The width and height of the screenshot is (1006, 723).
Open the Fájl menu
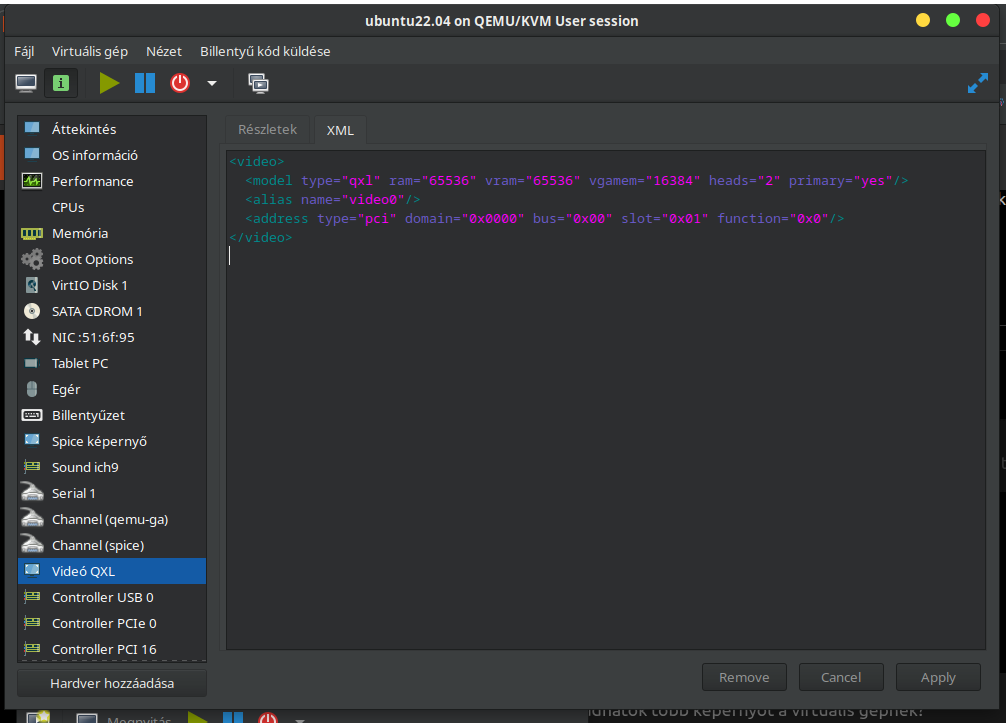24,51
